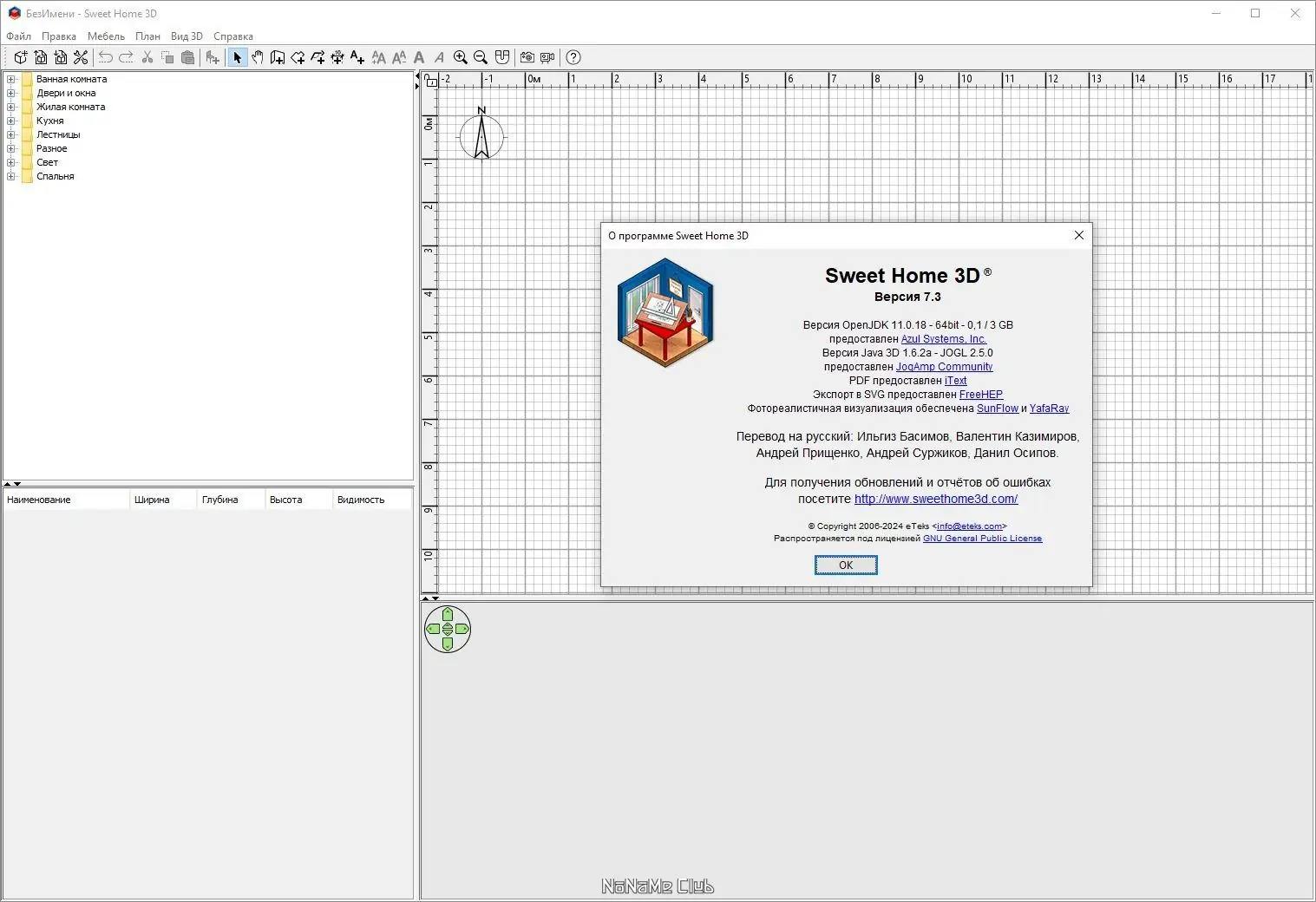The image size is (1316, 902).
Task: Open the Справка menu
Action: click(x=233, y=36)
